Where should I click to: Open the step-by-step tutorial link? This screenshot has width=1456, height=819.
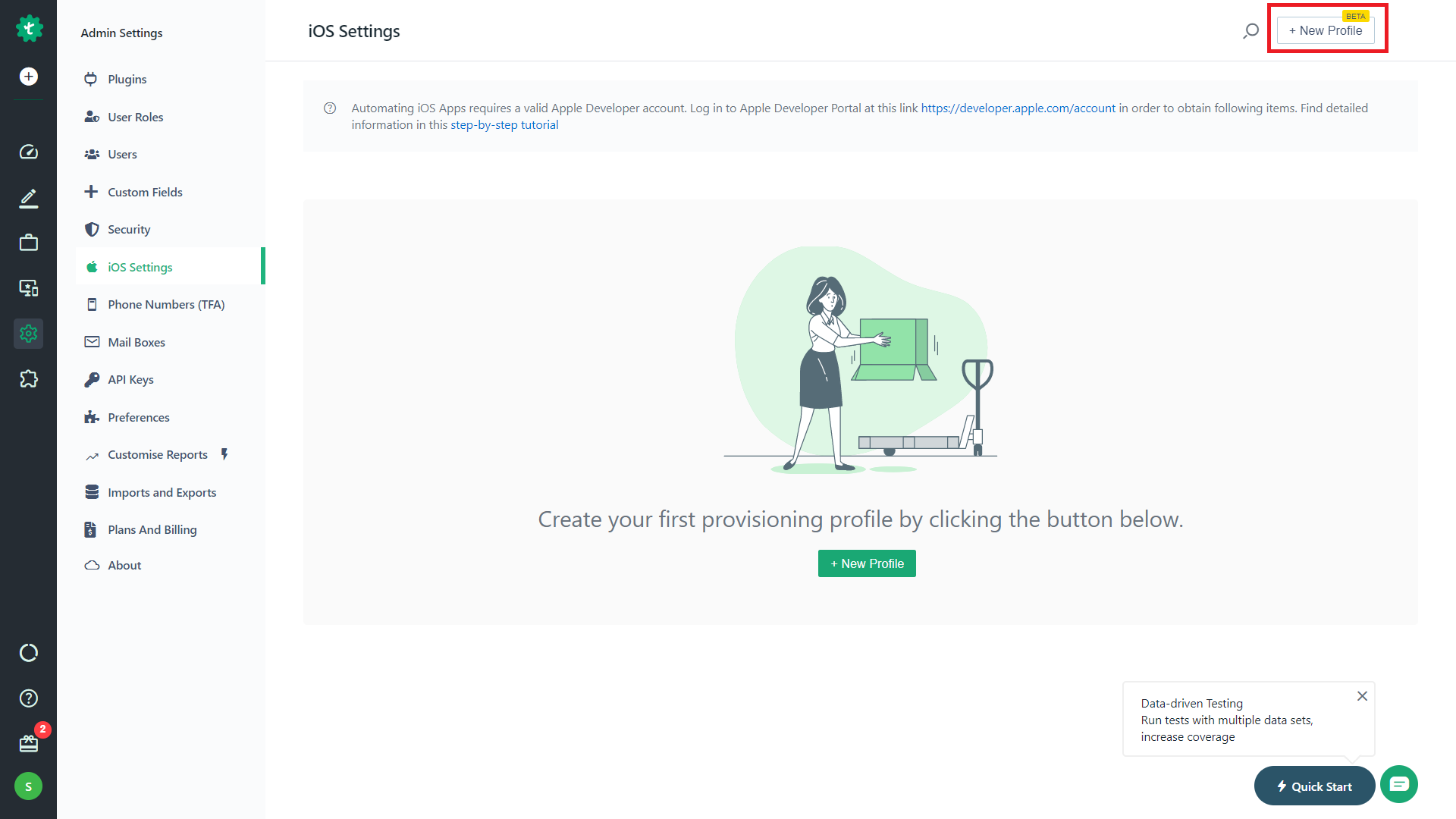504,125
